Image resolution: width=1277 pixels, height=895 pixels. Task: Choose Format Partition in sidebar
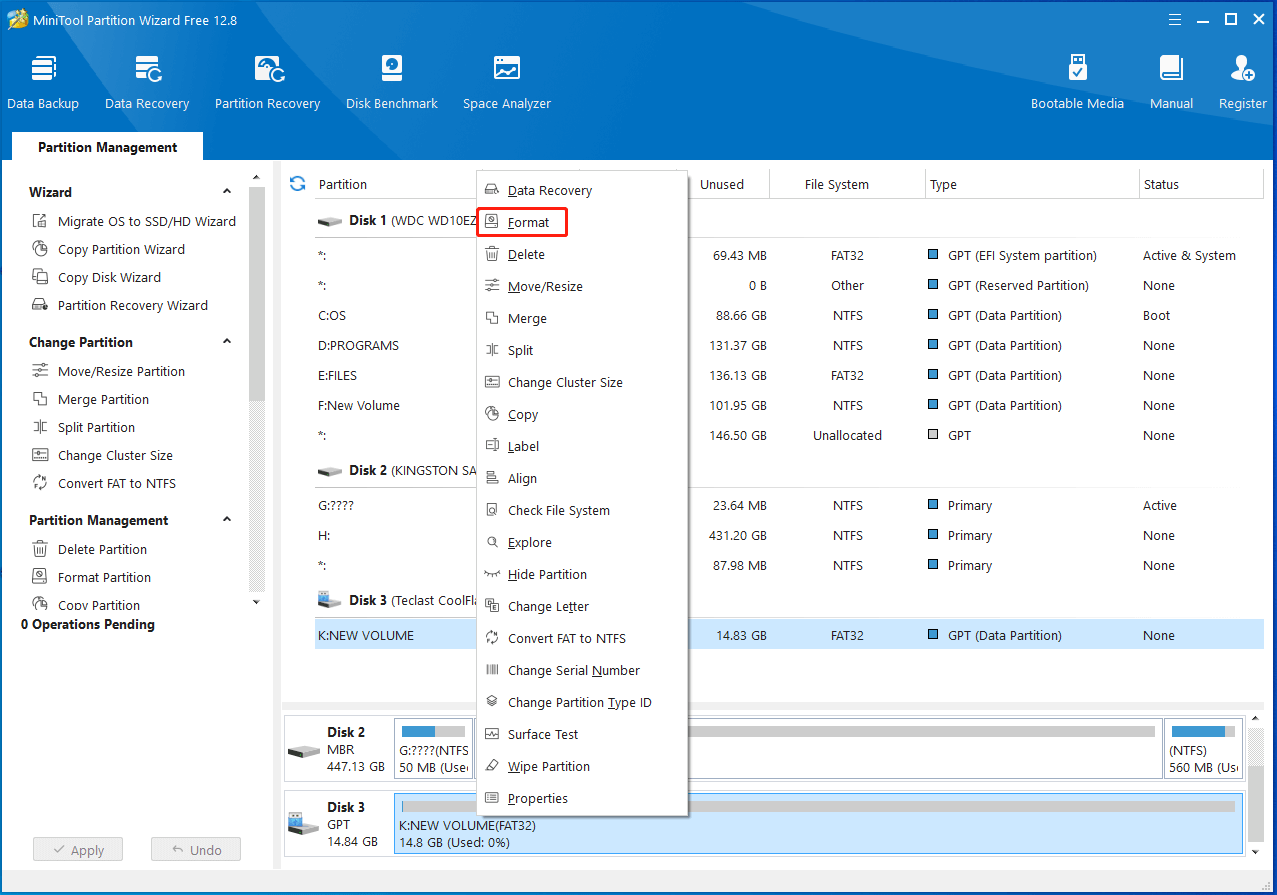tap(91, 577)
